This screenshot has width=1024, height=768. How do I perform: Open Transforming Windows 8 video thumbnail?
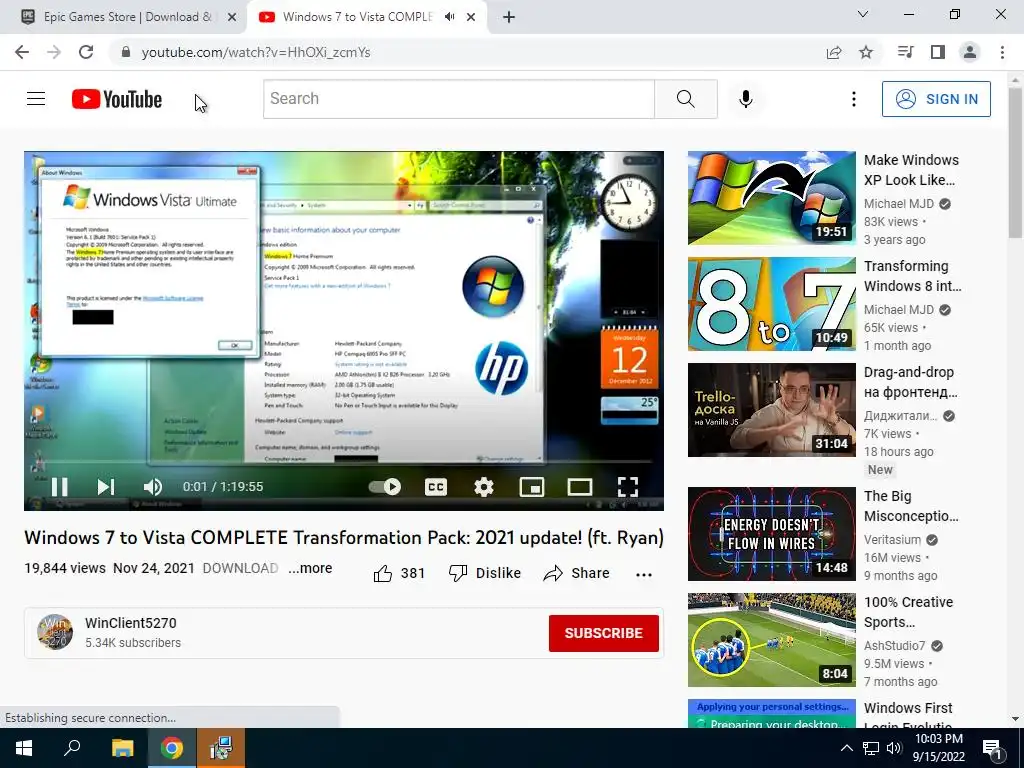pos(771,304)
